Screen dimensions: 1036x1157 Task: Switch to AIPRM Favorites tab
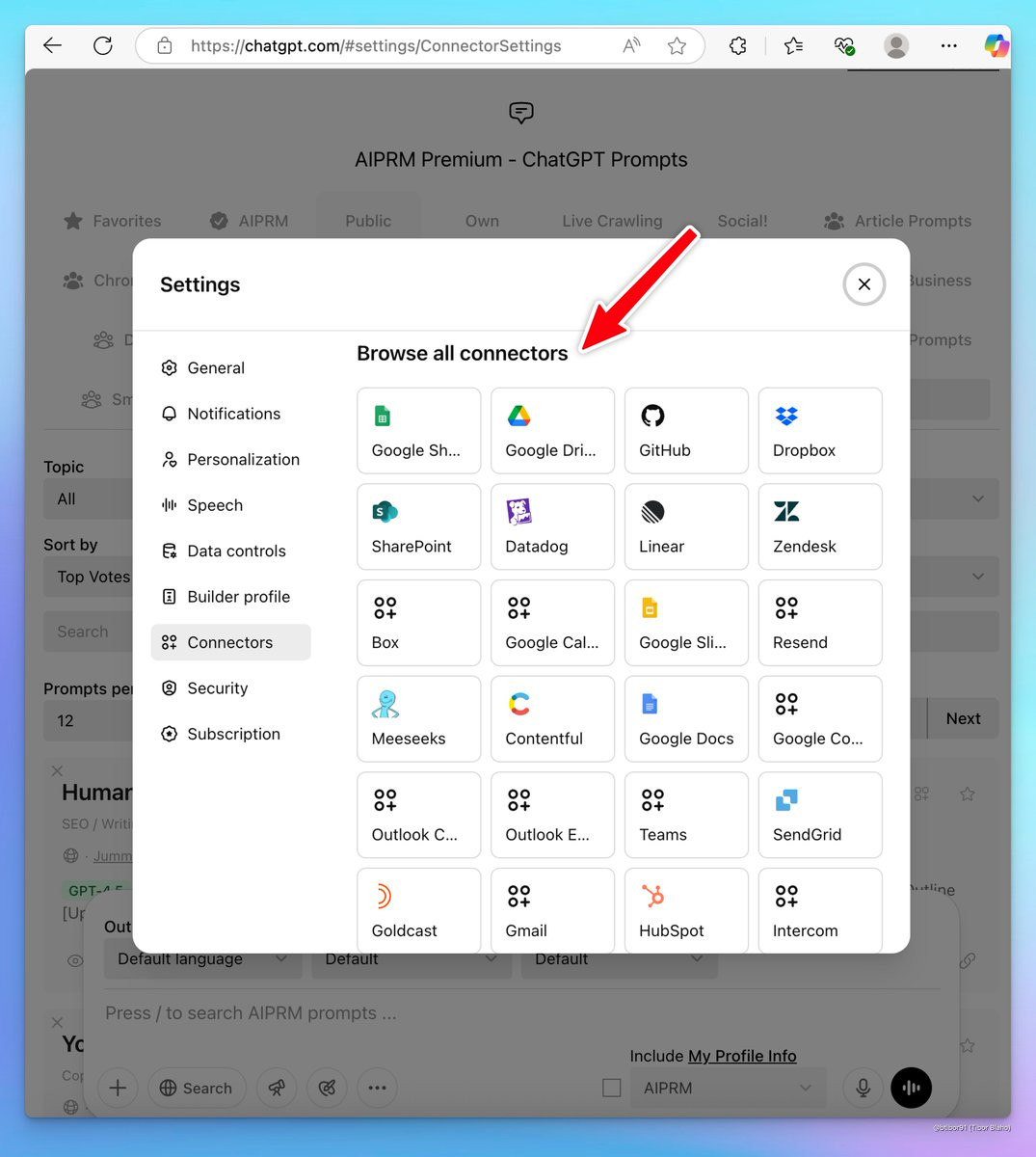click(x=113, y=221)
